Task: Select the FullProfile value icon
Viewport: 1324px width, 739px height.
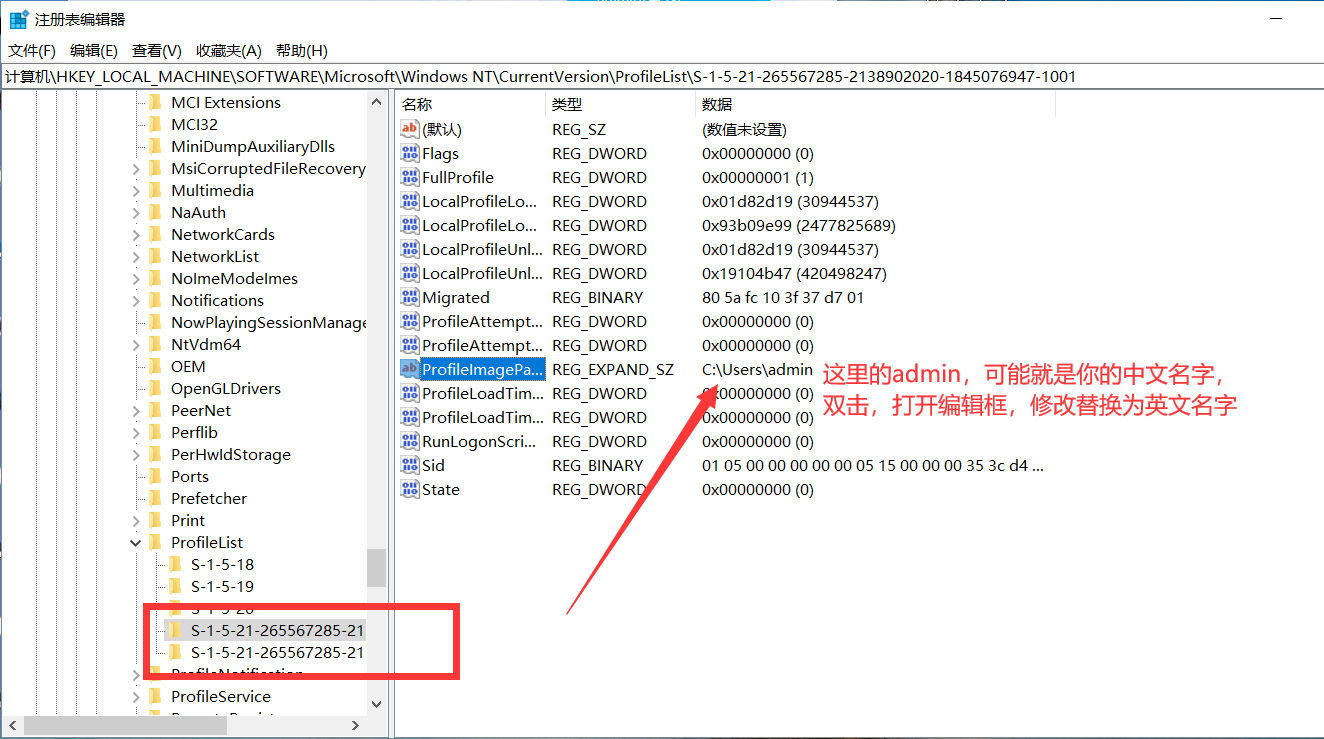Action: 409,177
